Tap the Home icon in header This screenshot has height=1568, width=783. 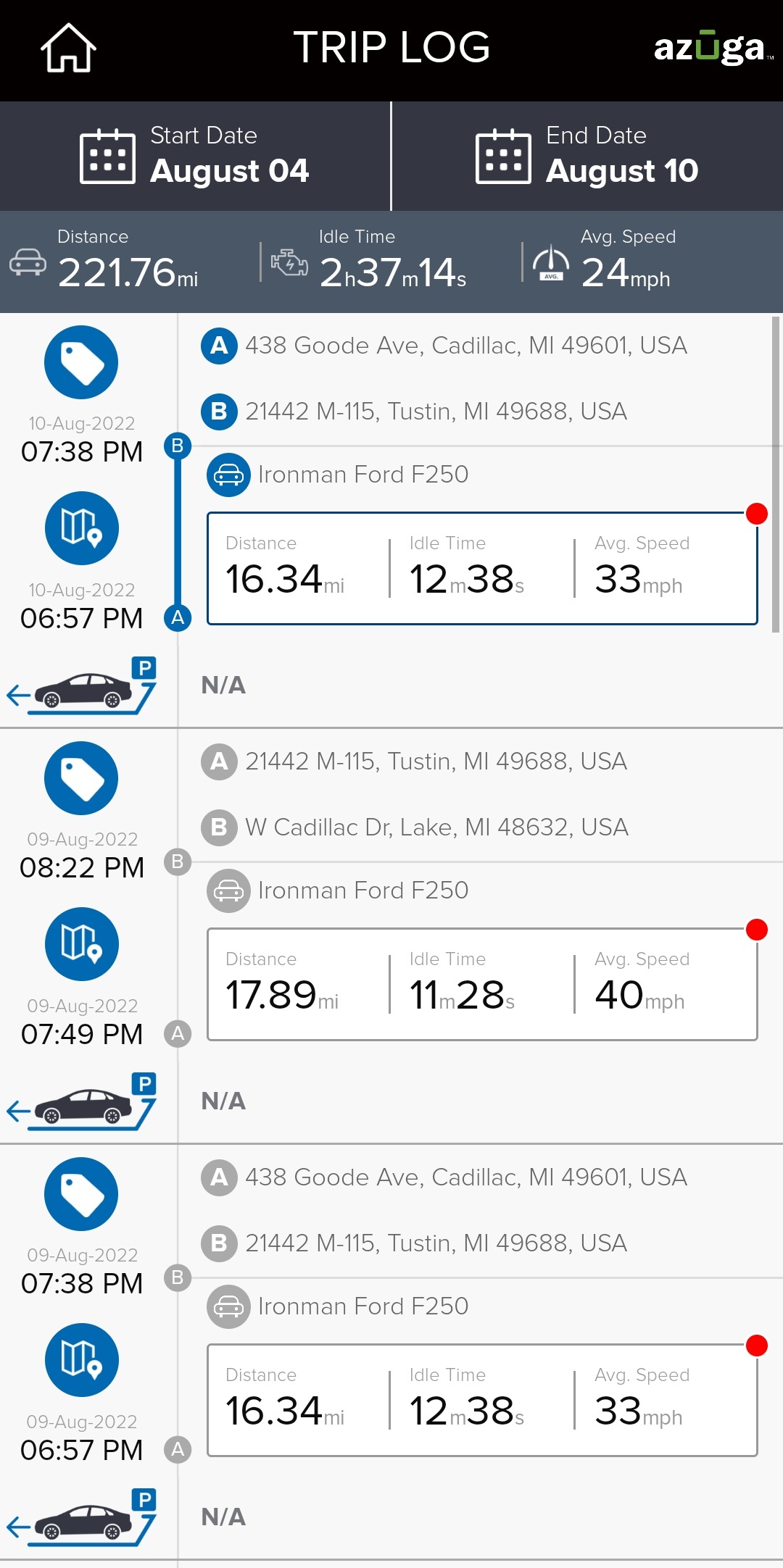point(68,48)
